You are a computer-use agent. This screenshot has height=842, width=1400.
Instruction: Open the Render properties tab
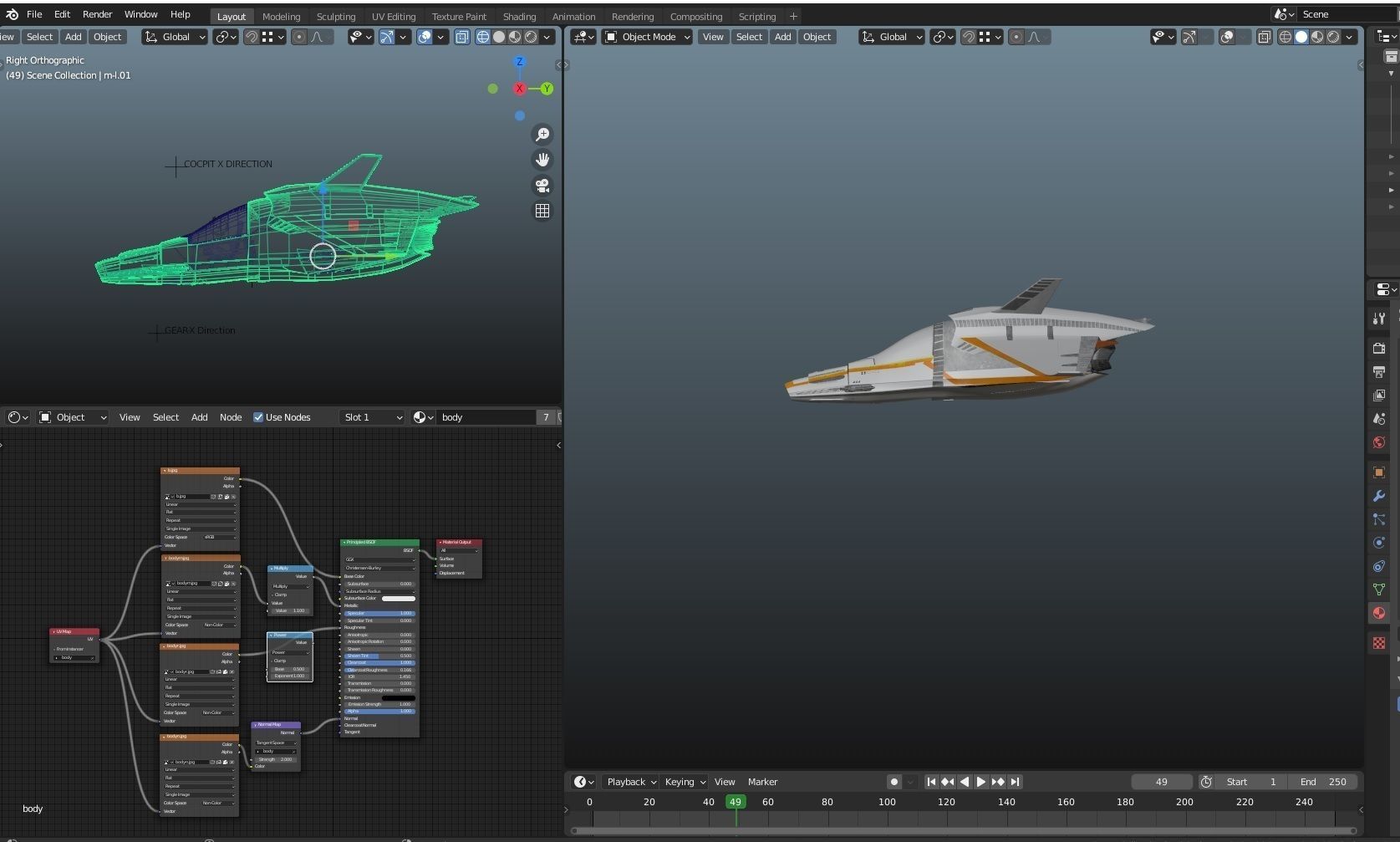tap(1379, 348)
